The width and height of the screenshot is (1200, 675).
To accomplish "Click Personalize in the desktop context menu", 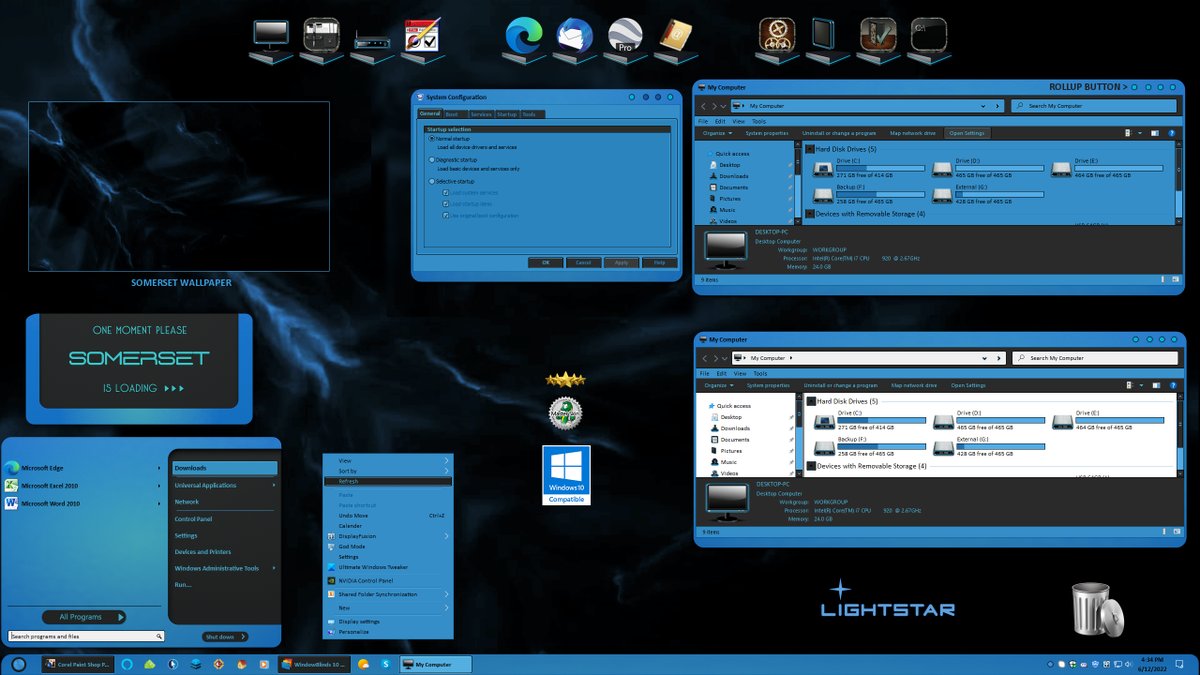I will point(387,632).
